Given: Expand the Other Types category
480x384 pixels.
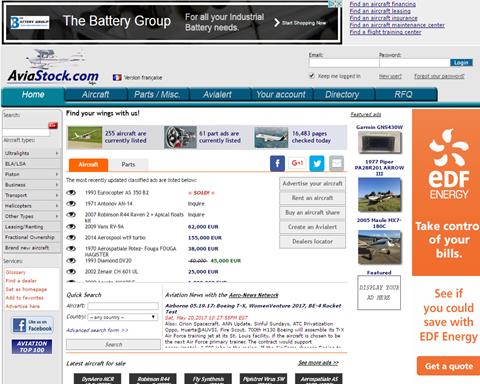Looking at the screenshot, I should pos(32,216).
